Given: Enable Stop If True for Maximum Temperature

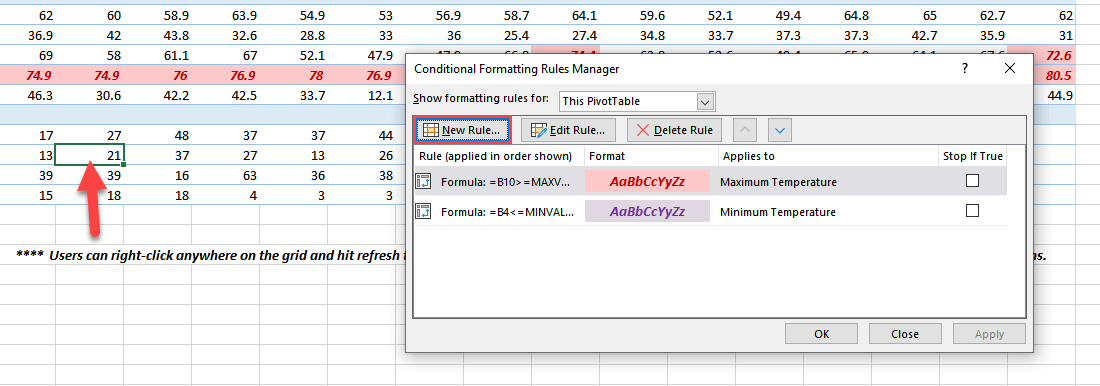Looking at the screenshot, I should (x=972, y=181).
